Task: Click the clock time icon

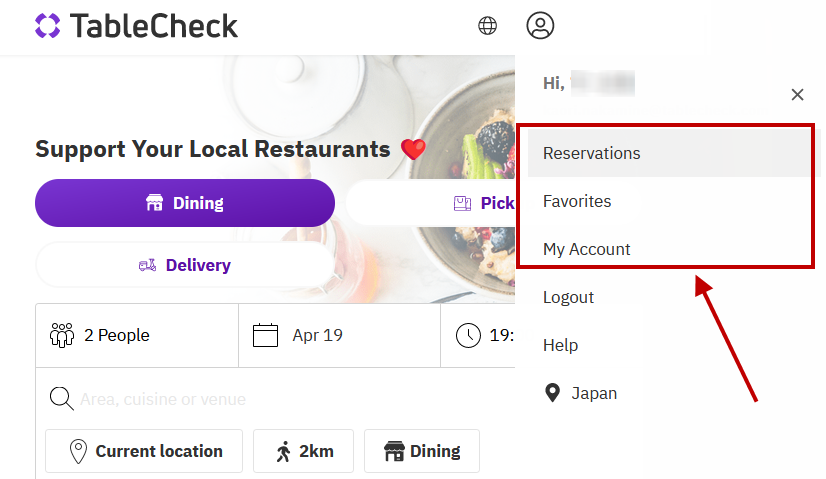Action: coord(468,335)
